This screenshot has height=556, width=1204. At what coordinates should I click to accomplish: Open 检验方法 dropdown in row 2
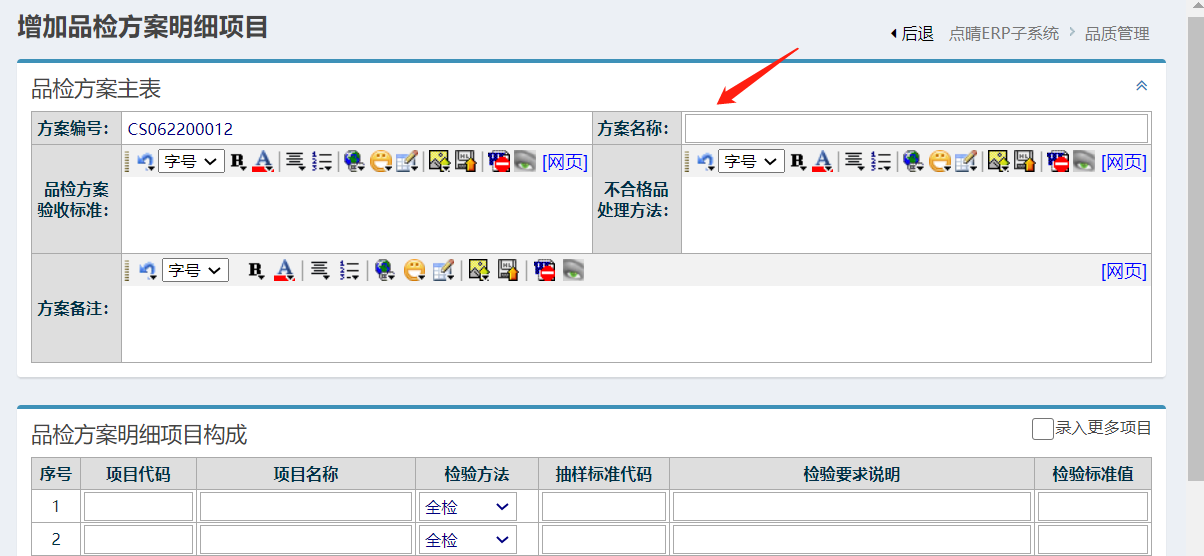(x=467, y=539)
